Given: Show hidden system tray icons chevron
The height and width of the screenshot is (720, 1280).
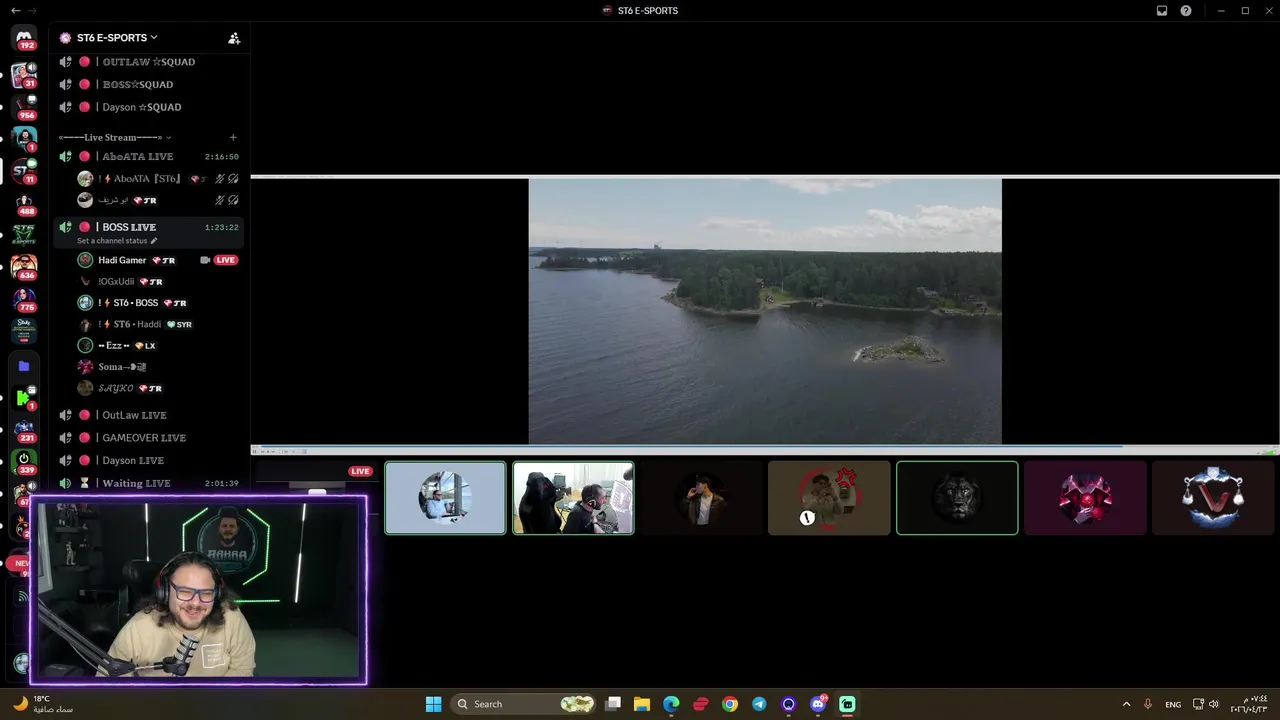Looking at the screenshot, I should point(1126,704).
